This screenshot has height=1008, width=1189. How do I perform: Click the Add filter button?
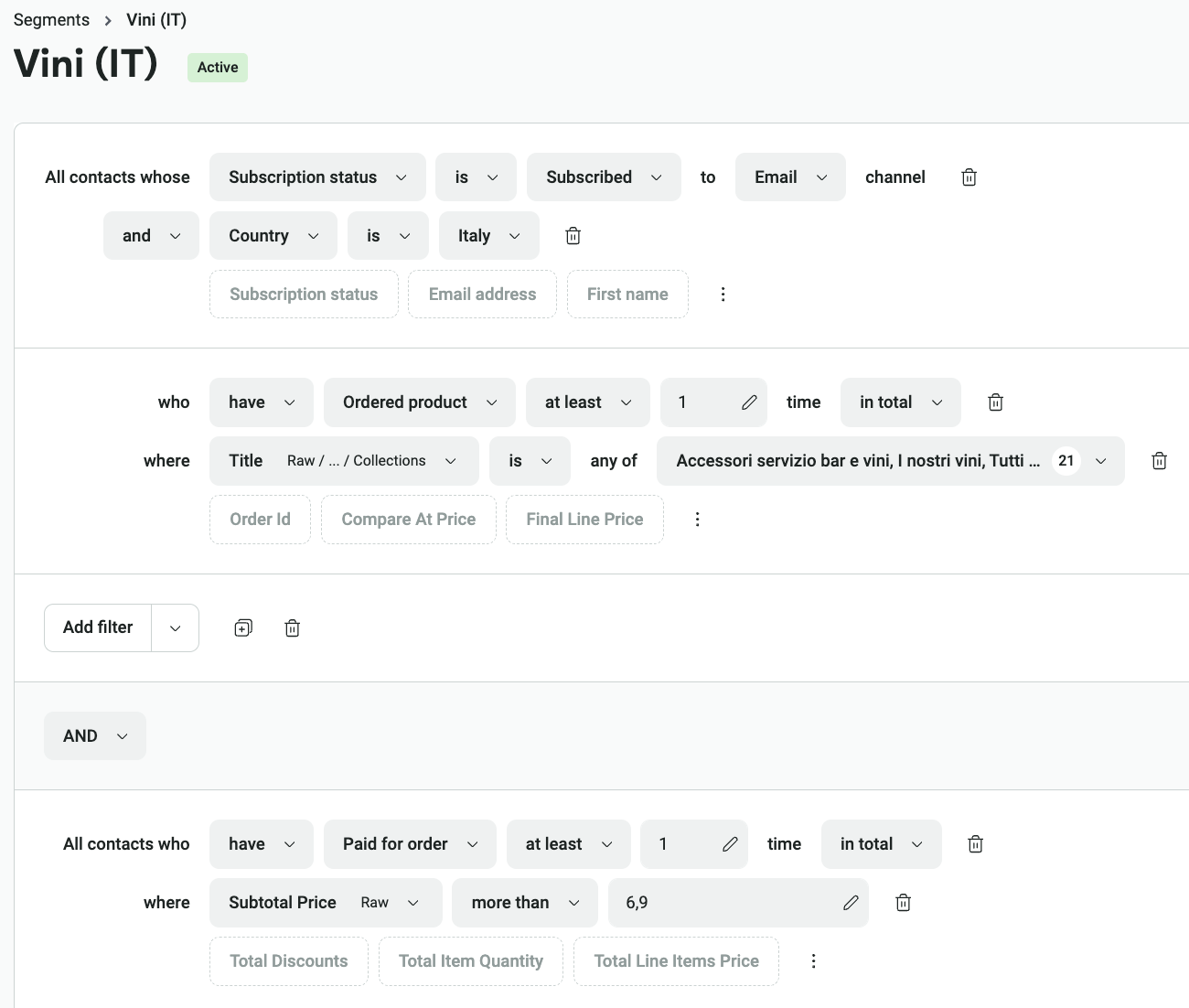[97, 627]
